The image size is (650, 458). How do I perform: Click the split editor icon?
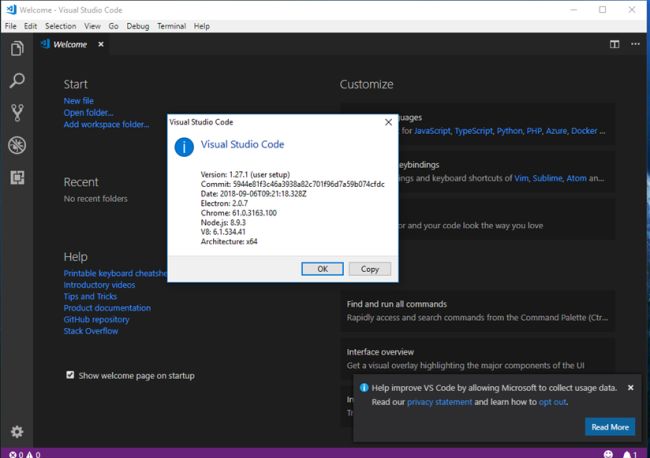pos(614,44)
